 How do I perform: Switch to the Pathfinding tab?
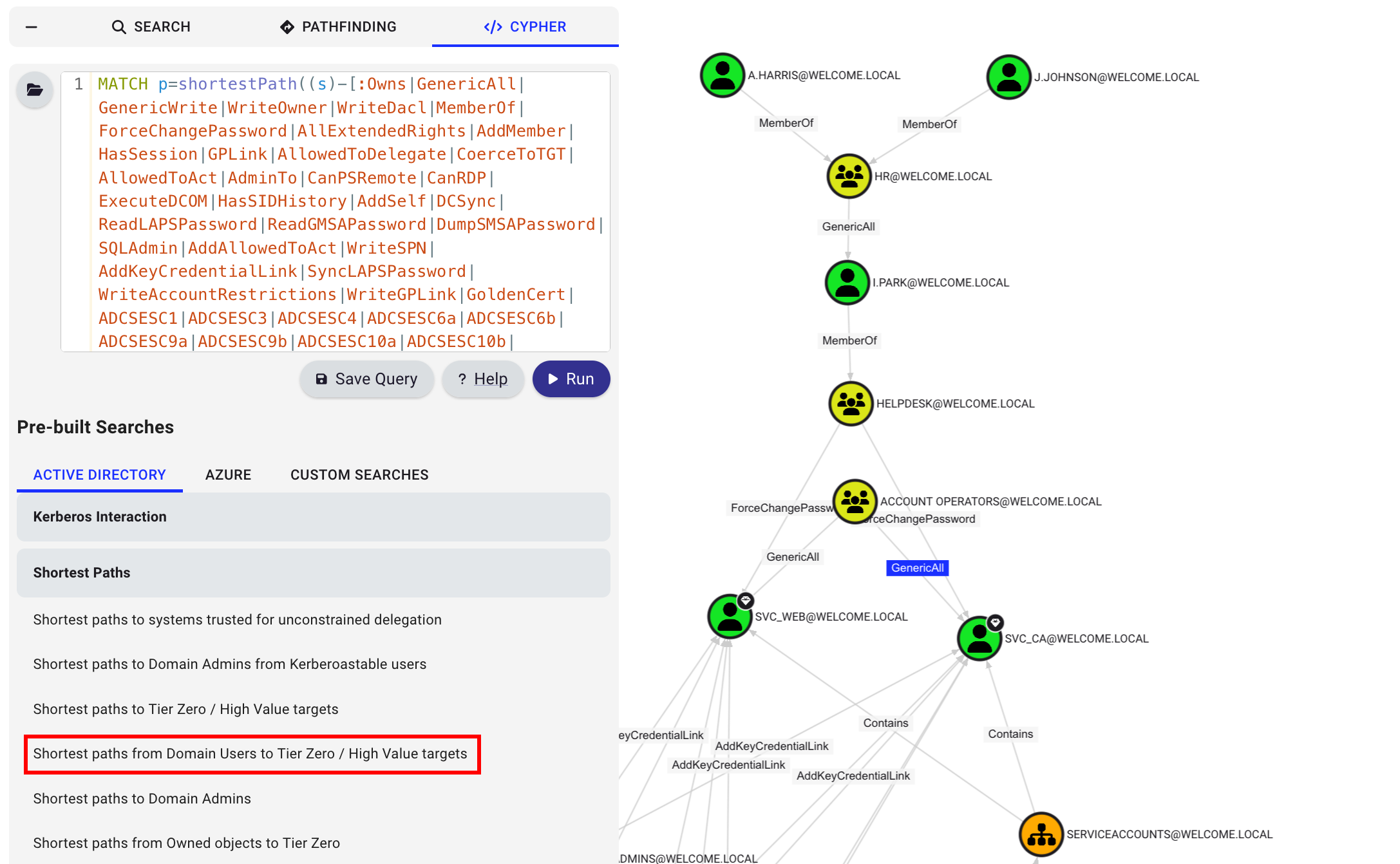tap(338, 27)
